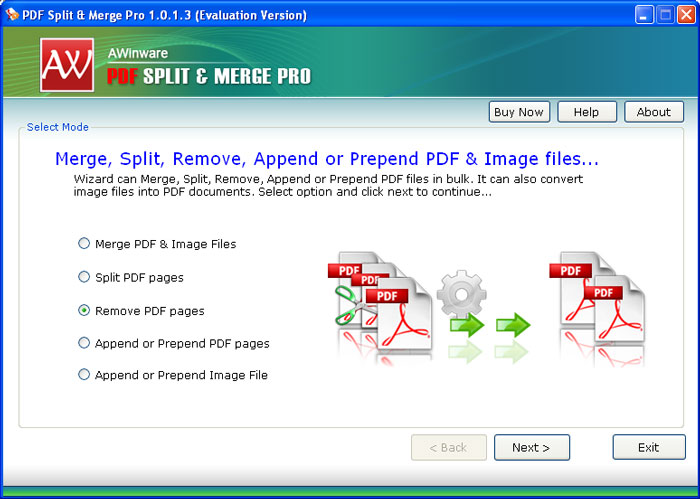Image resolution: width=700 pixels, height=499 pixels.
Task: Click the heading 'Merge, Split, Remove, Append or Prepend PDF & Image files...'
Action: coord(327,159)
